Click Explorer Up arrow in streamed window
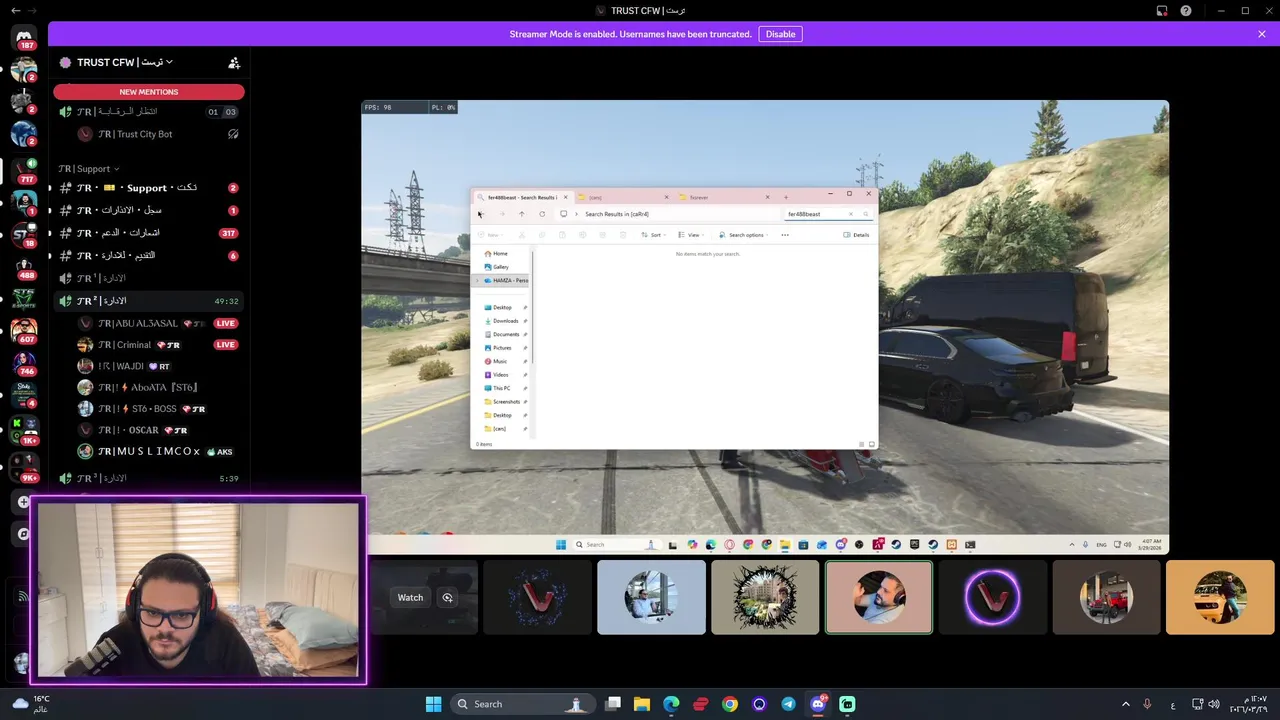The image size is (1280, 720). pos(521,214)
